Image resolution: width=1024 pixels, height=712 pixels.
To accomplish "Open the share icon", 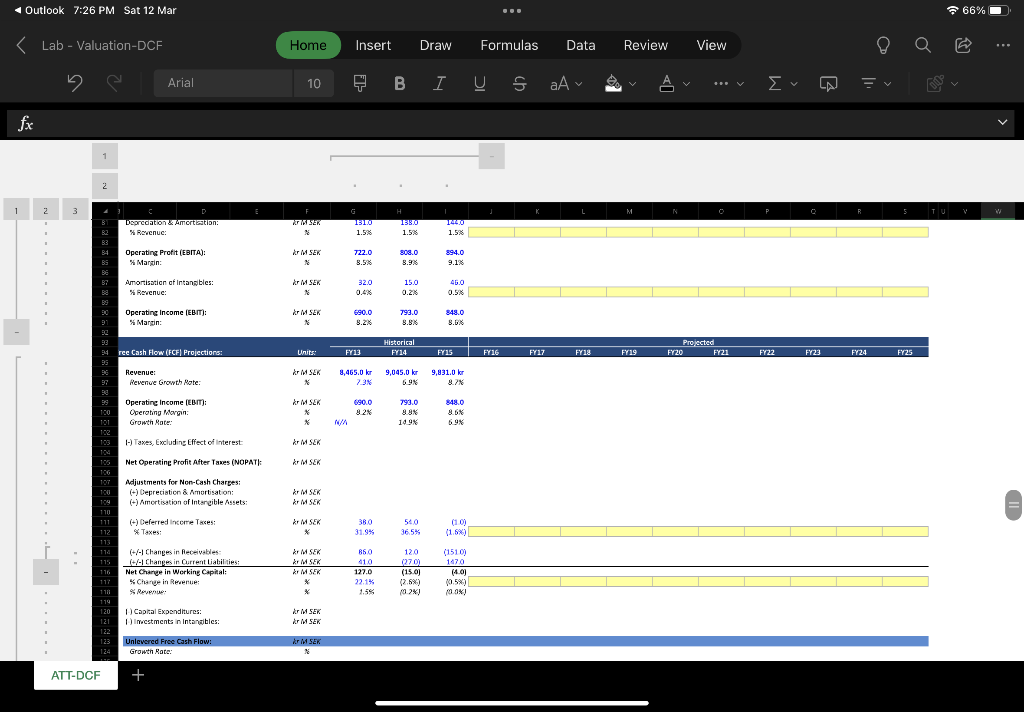I will 963,45.
